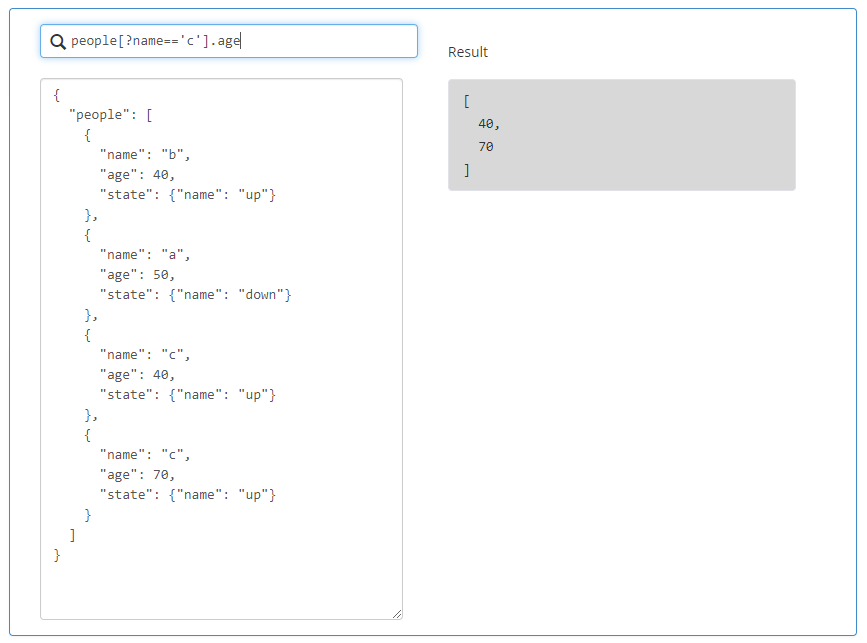Screen dimensions: 867x643
Task: Click the line "name": "a"
Action: point(145,255)
